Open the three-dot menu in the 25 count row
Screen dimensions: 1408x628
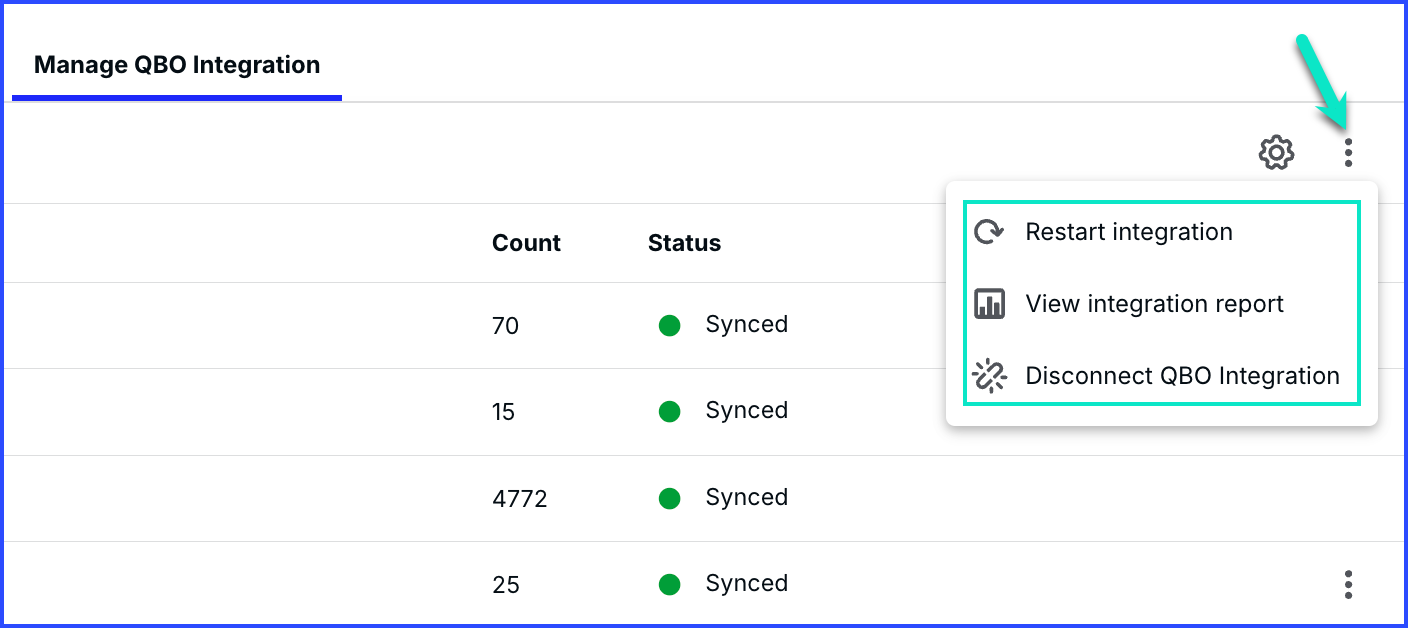[1348, 584]
